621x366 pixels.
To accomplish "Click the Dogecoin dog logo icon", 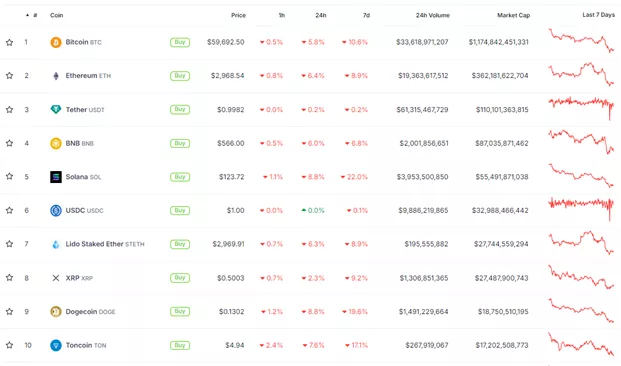I will point(56,312).
